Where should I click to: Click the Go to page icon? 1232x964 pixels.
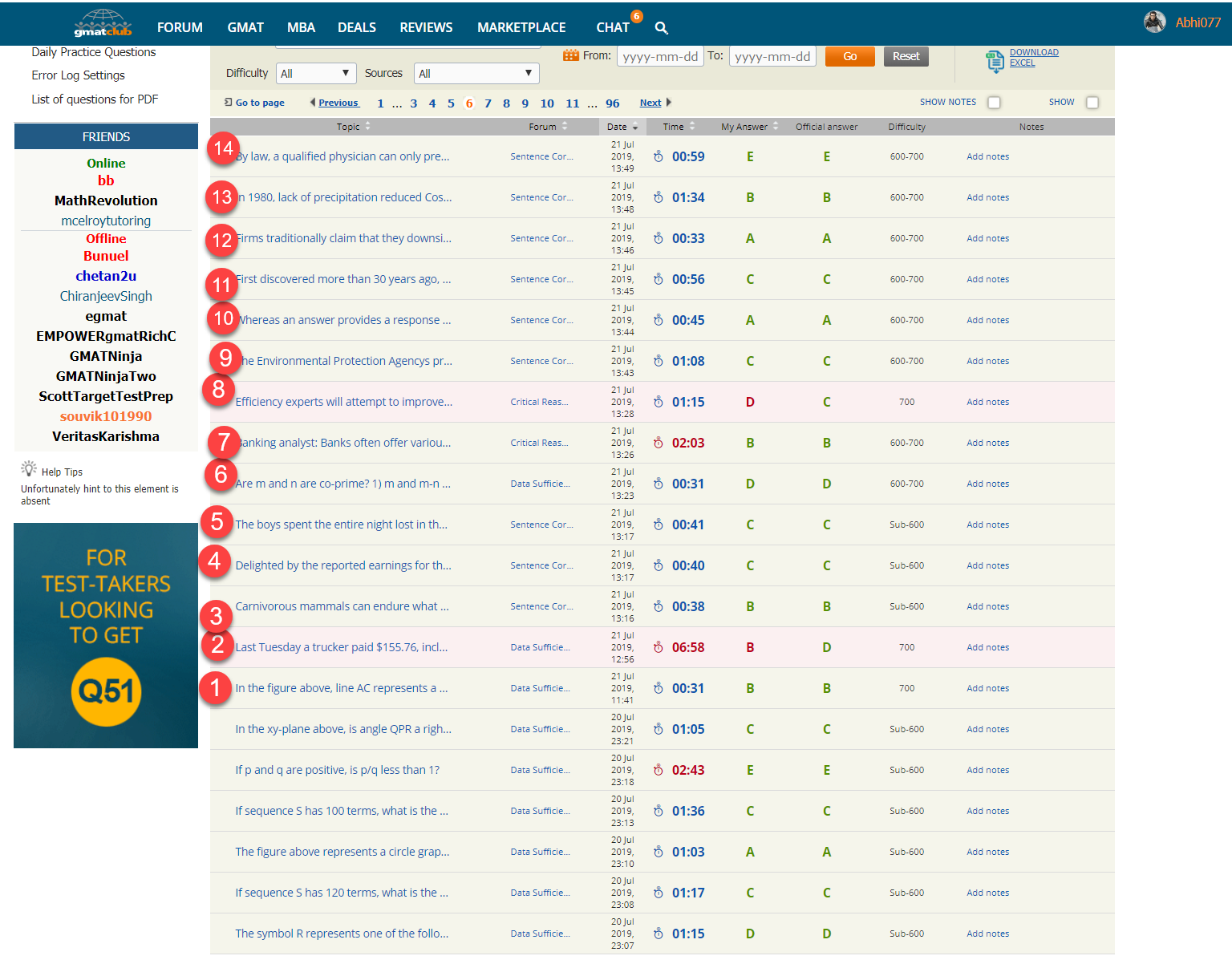click(x=229, y=102)
